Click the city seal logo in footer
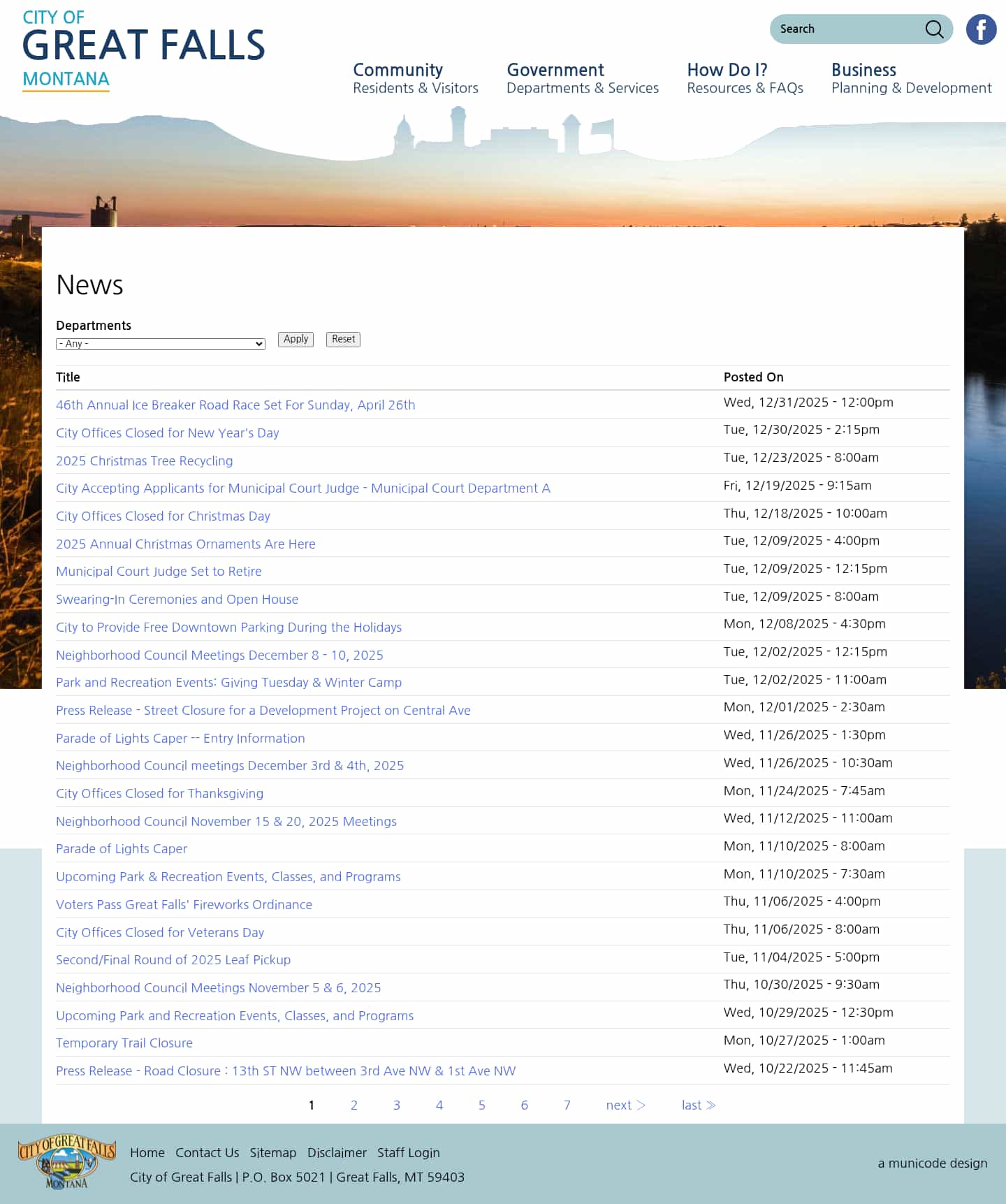The width and height of the screenshot is (1006, 1204). point(67,1161)
